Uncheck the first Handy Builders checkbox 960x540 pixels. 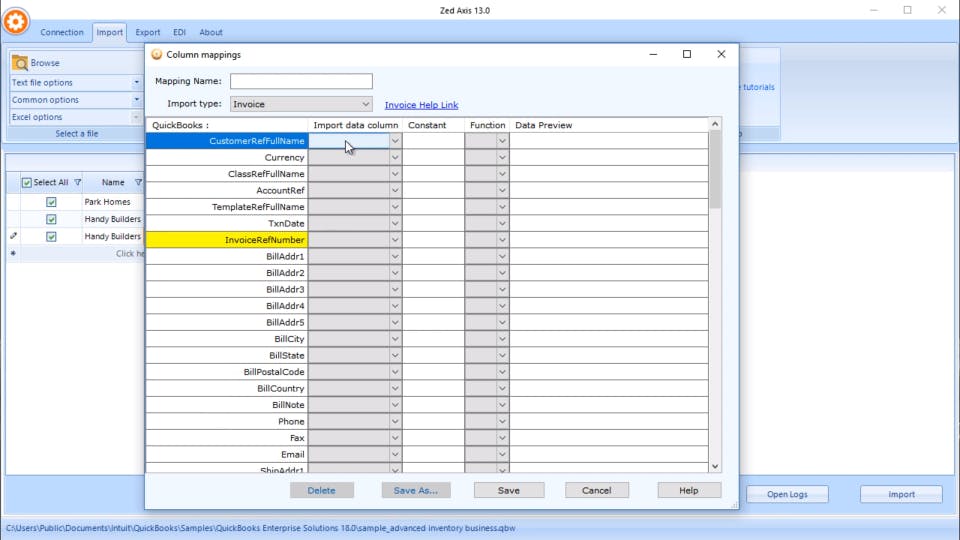(51, 219)
